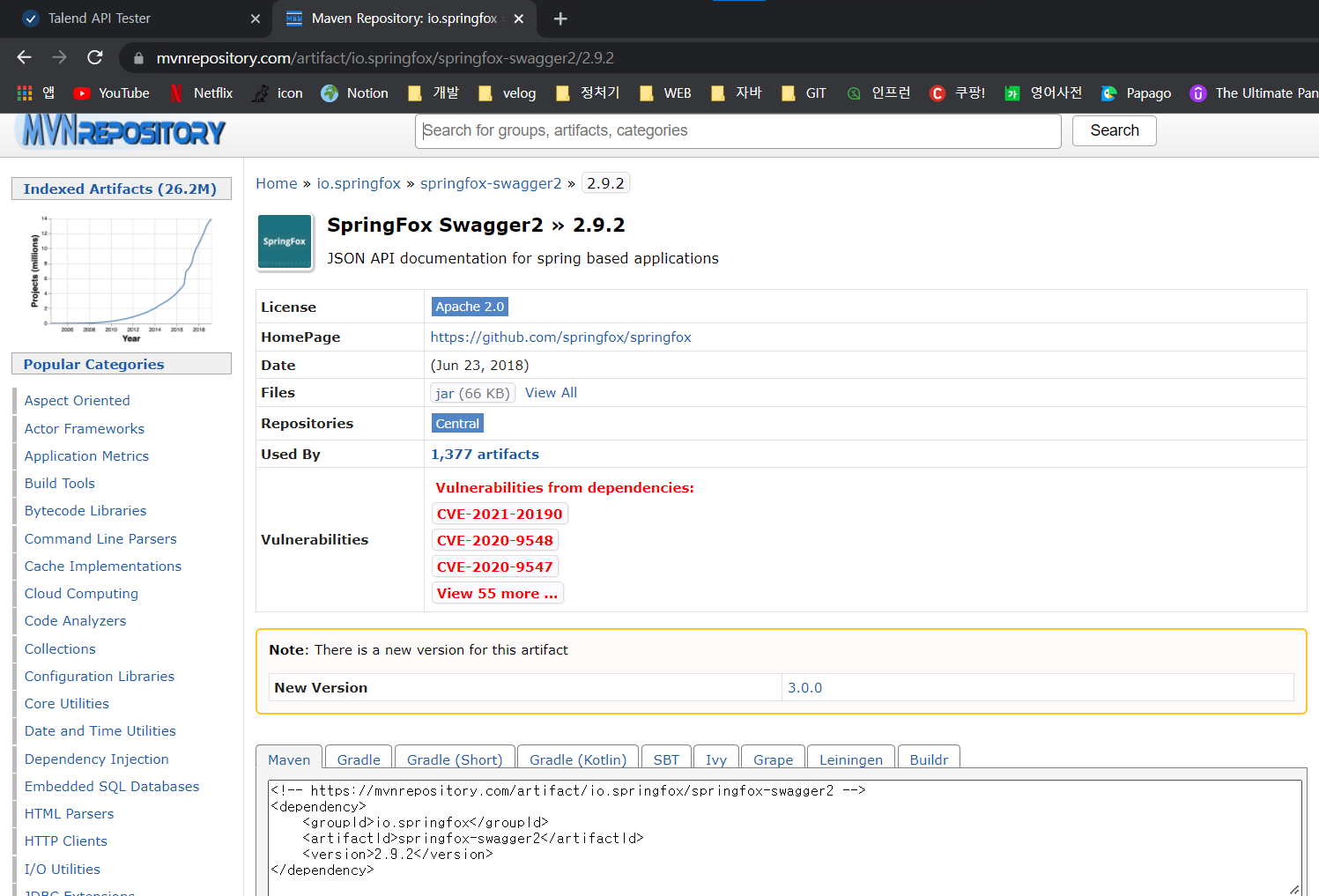Open the Dependency Injection category
The height and width of the screenshot is (896, 1319).
(96, 759)
